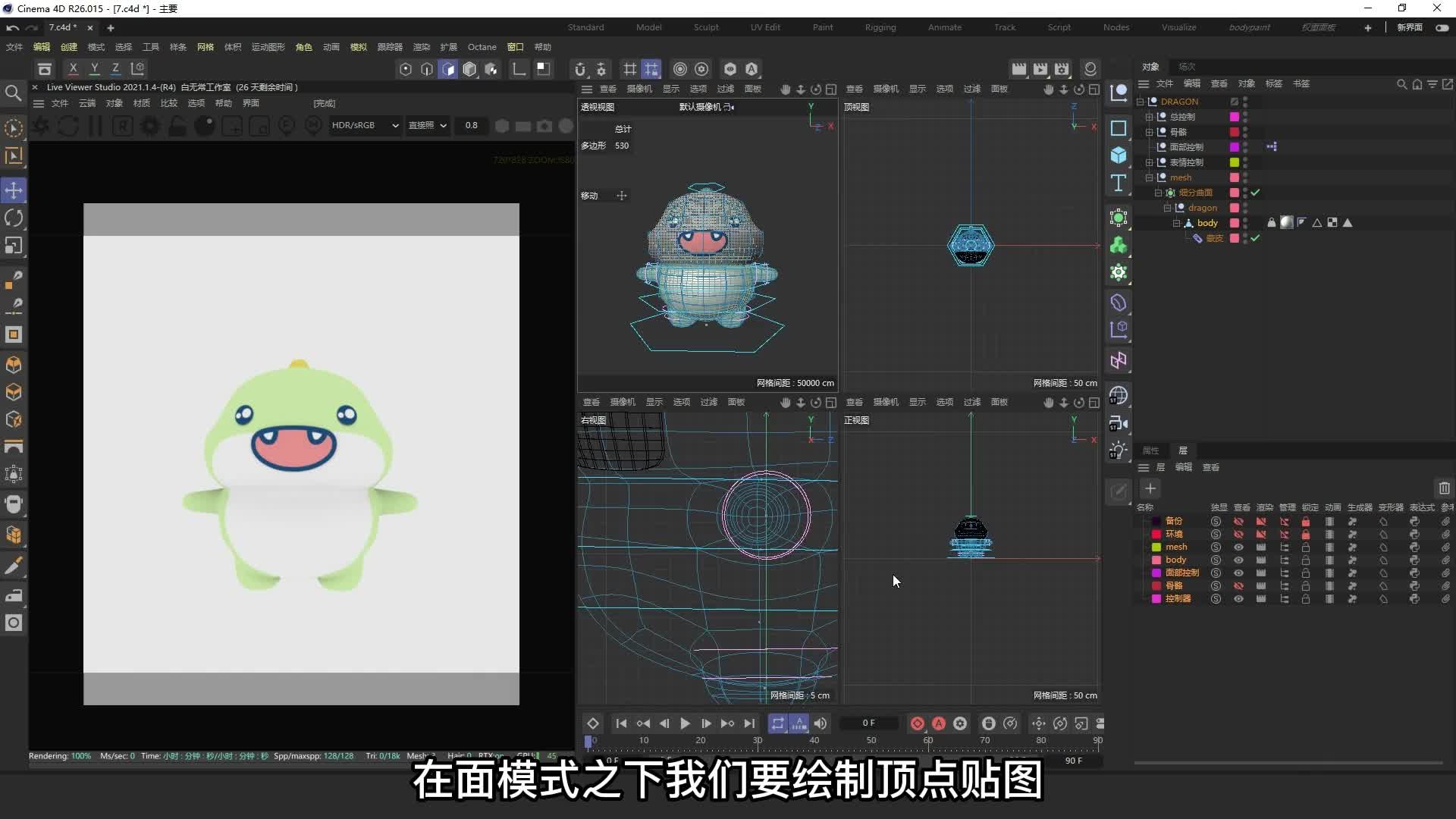Screen dimensions: 1456x819
Task: Collapse the 细分曲面 object in the tree
Action: (1158, 193)
